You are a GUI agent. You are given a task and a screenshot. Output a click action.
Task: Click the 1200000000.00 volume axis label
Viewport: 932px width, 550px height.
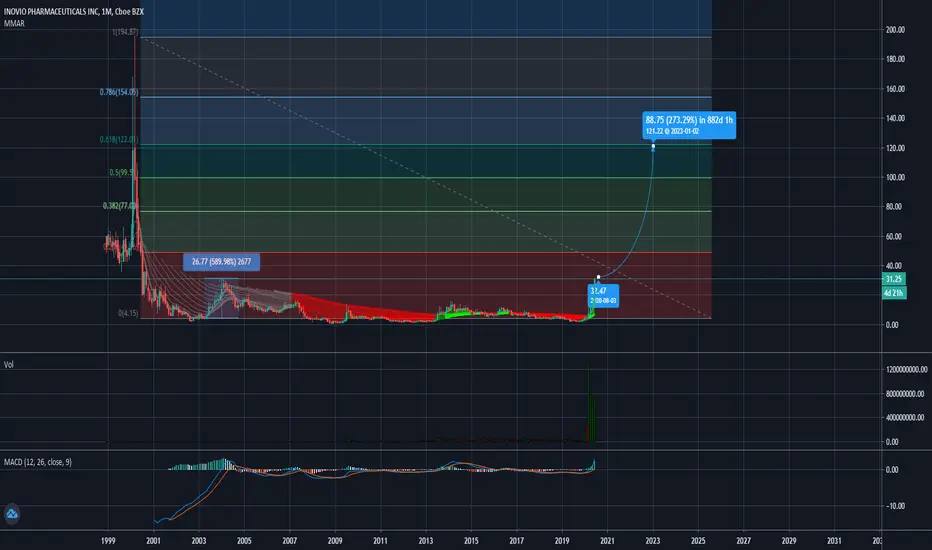coord(906,370)
